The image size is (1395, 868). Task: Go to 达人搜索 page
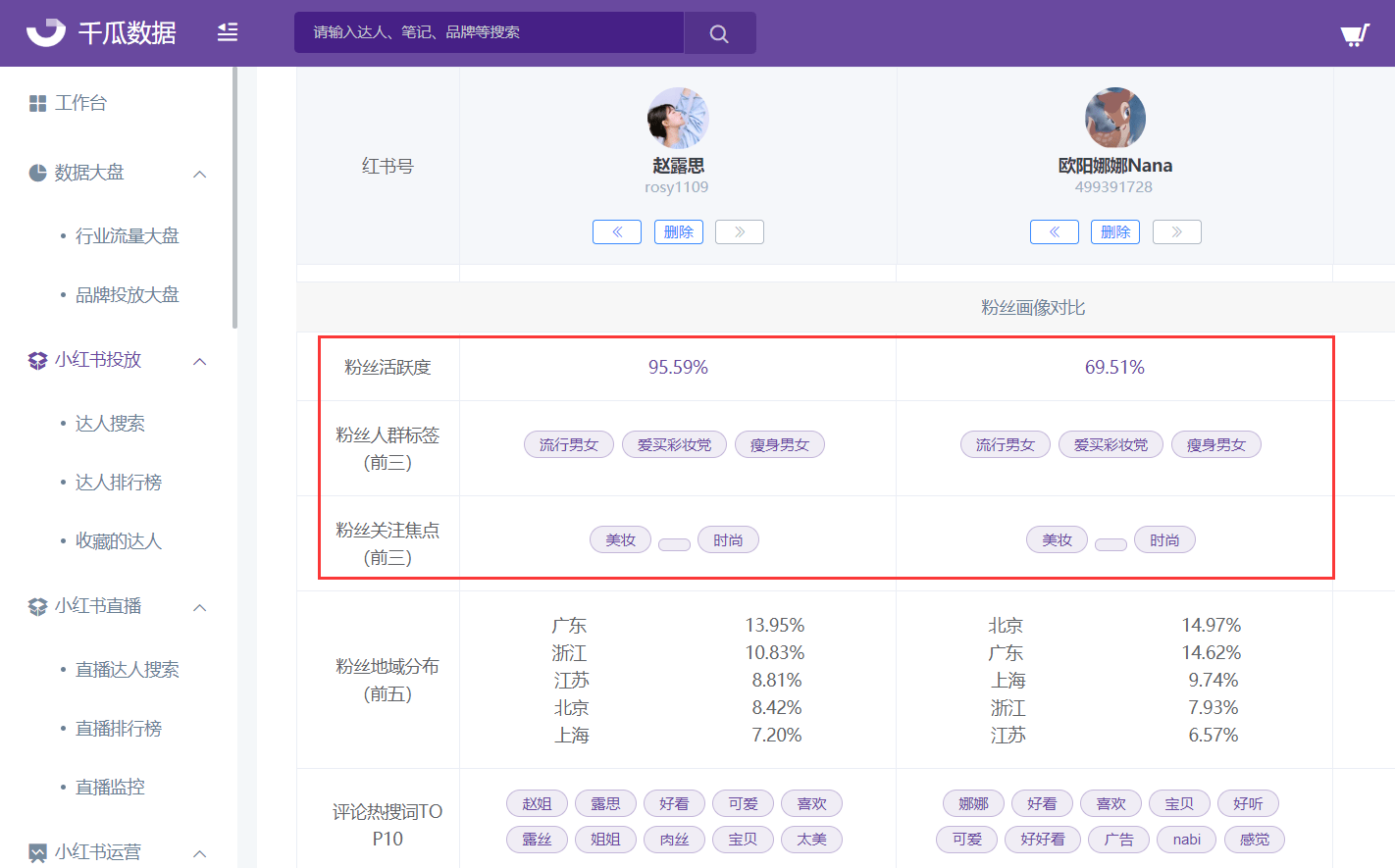[110, 423]
